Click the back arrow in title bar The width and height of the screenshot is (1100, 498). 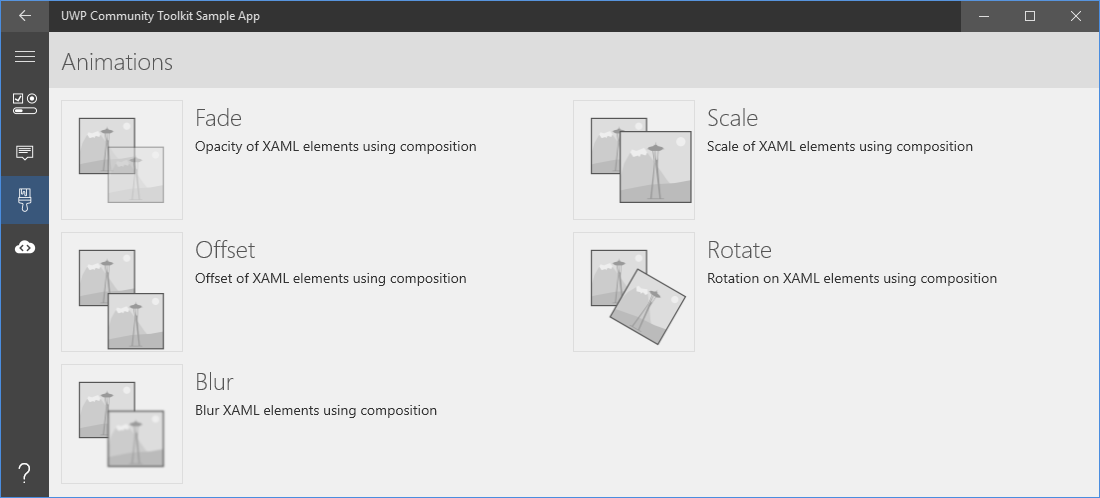pos(25,15)
